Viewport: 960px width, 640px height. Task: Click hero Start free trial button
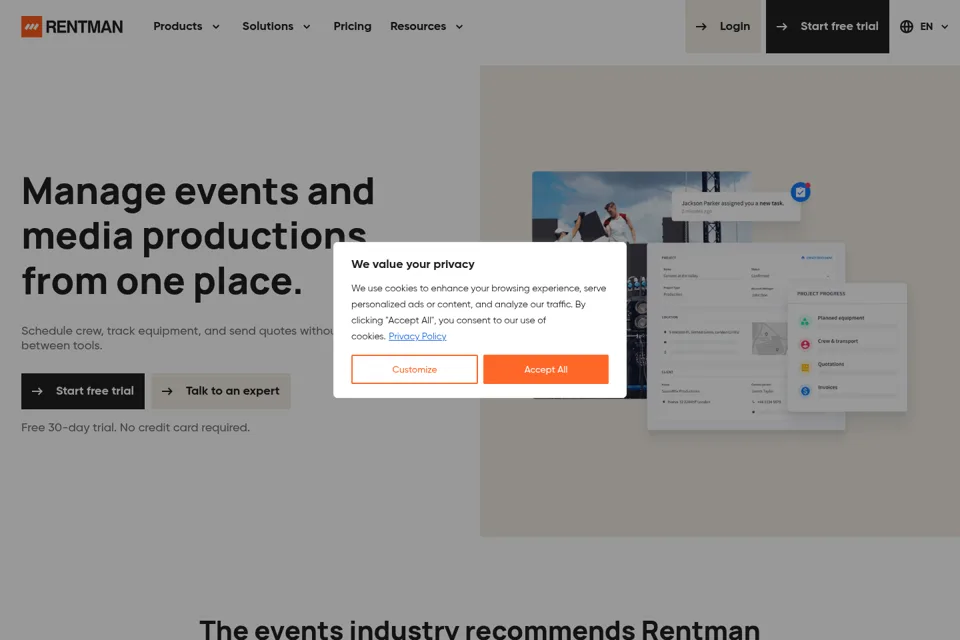pyautogui.click(x=83, y=391)
